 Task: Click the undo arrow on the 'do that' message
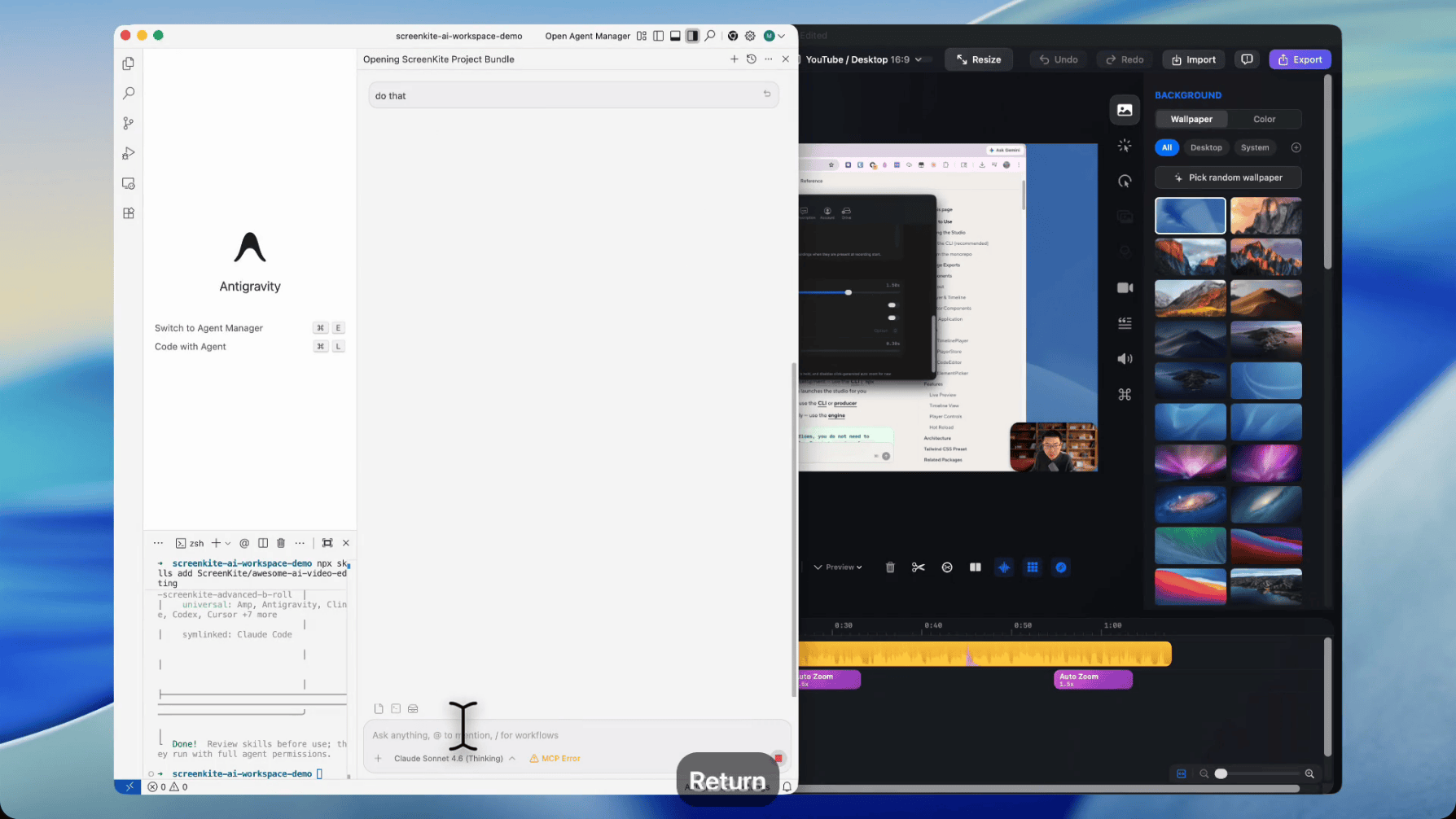tap(766, 94)
